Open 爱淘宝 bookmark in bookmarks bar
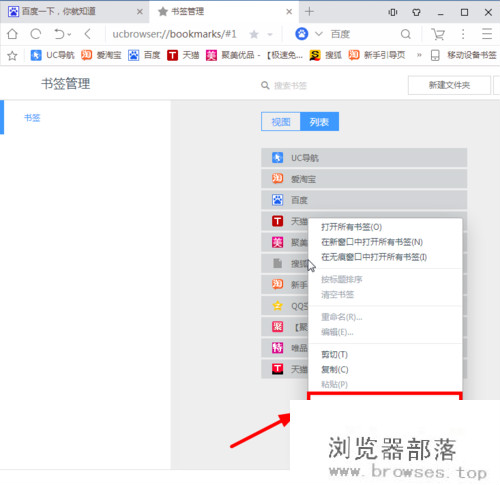 click(101, 55)
